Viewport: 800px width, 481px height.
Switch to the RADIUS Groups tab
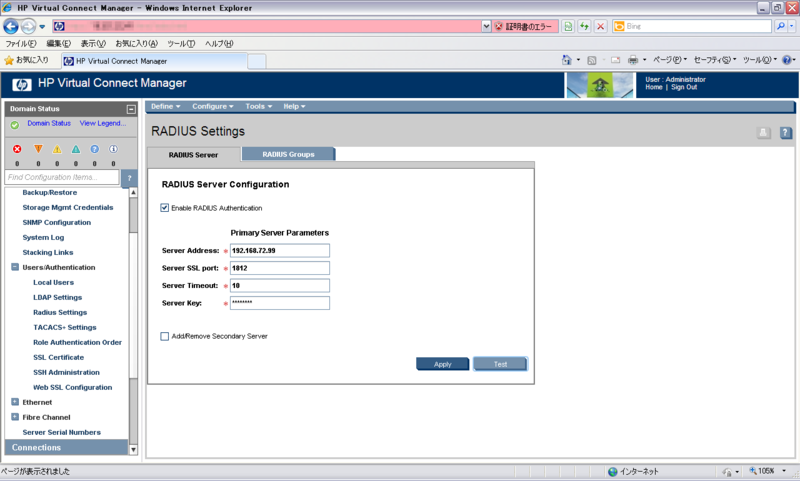click(x=288, y=154)
